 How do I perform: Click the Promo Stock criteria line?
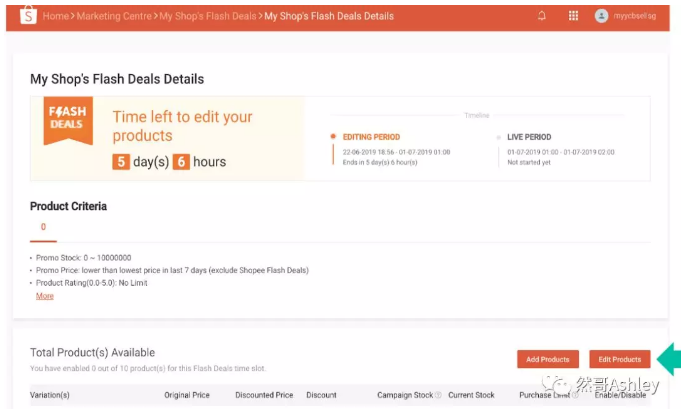[83, 258]
